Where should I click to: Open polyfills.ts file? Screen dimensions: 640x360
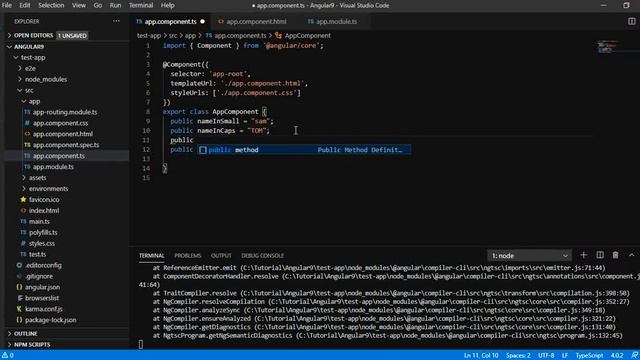(x=43, y=232)
